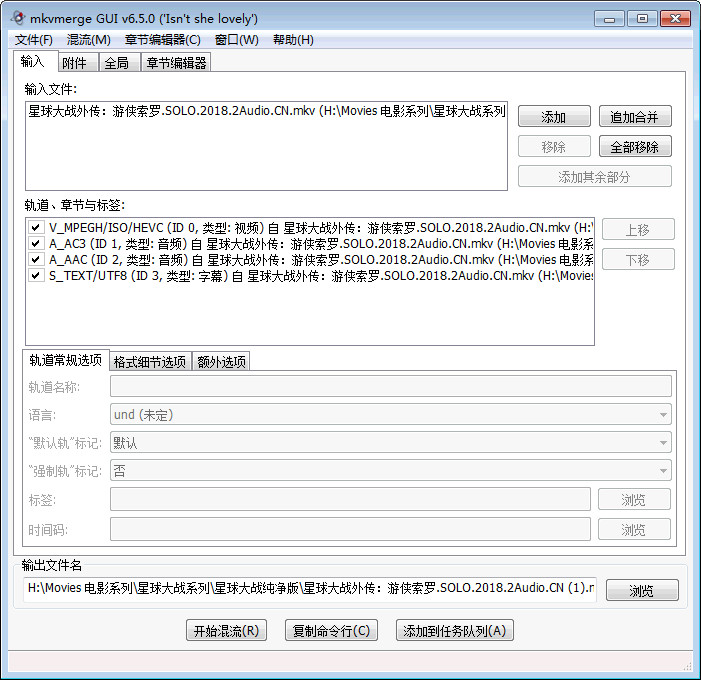Toggle the A_AAC audio track checkbox
The image size is (701, 680).
[x=35, y=260]
